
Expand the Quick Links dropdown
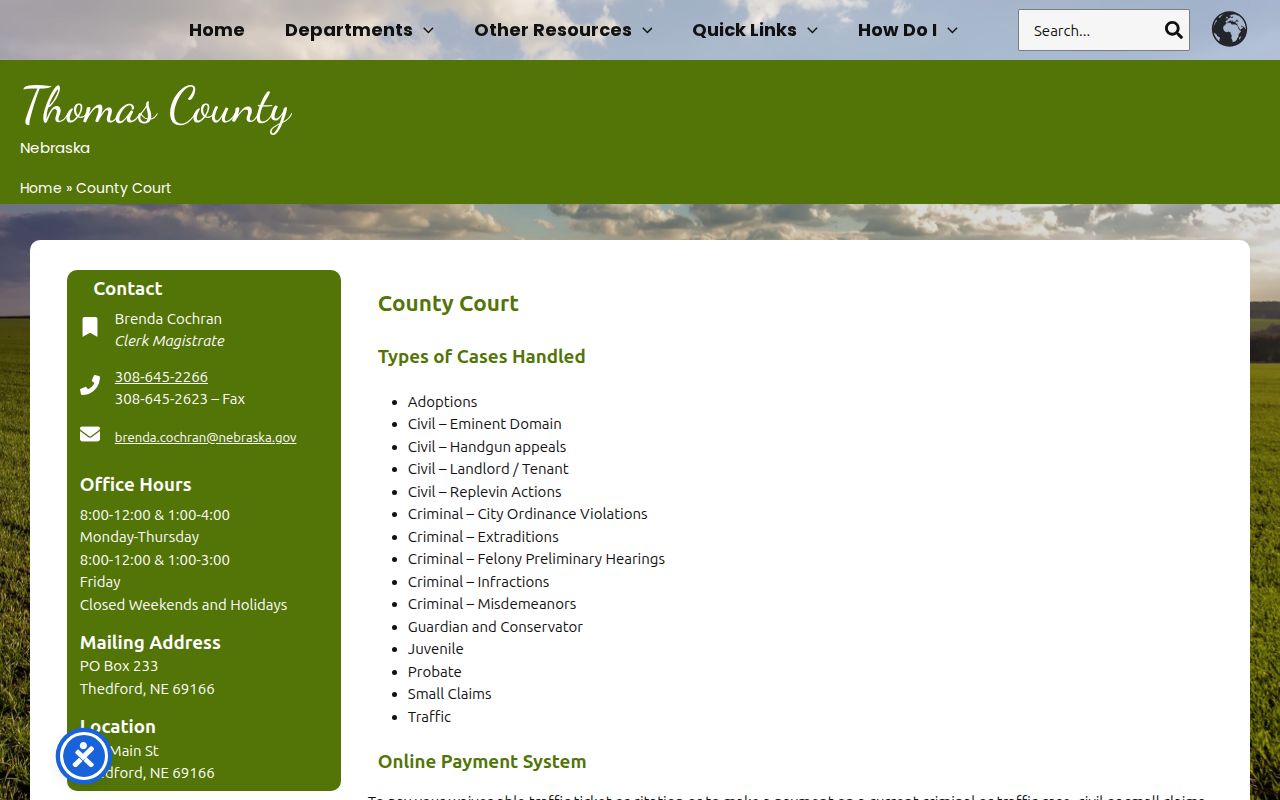coord(755,30)
